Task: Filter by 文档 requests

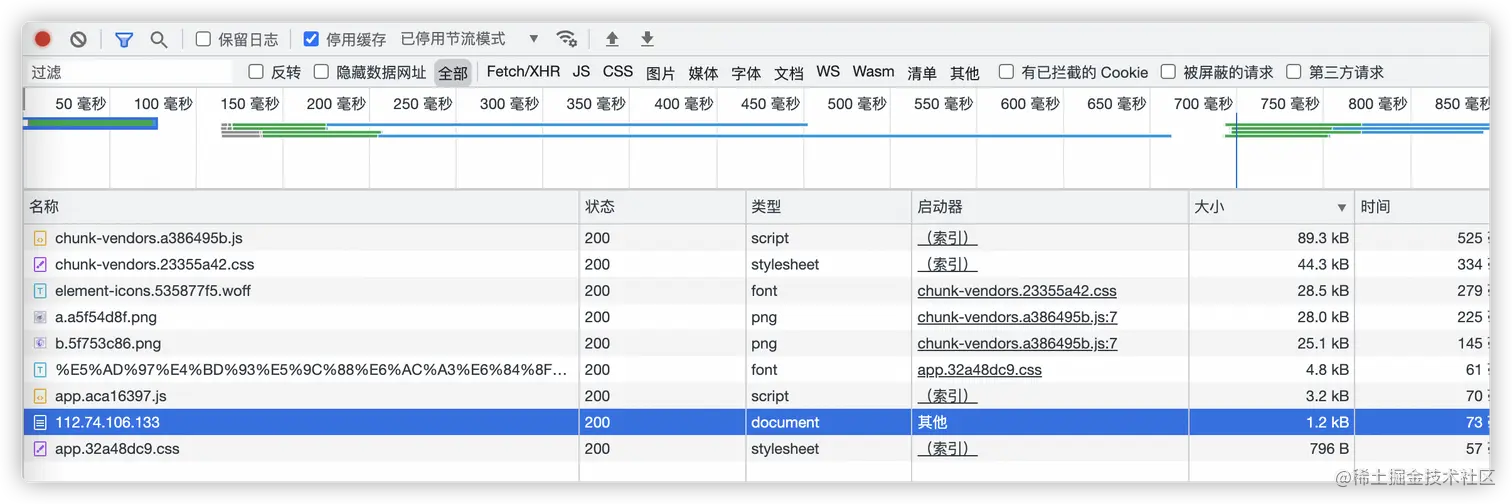Action: click(x=789, y=73)
